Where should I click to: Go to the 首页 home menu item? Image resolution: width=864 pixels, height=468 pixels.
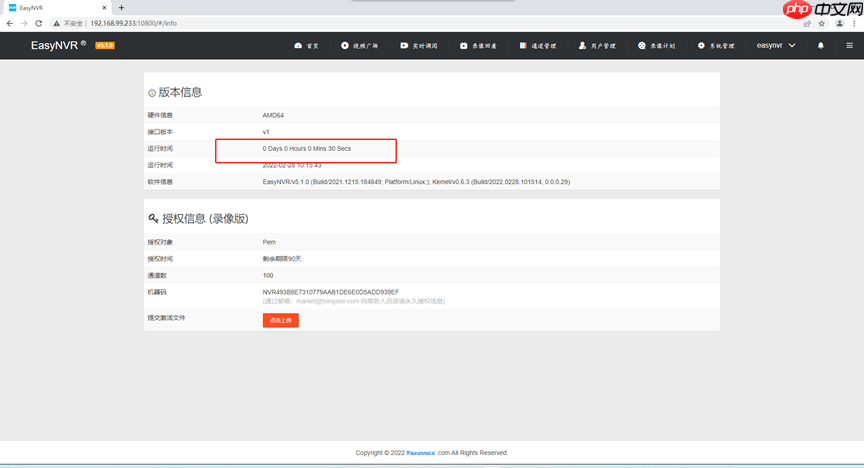pos(306,46)
